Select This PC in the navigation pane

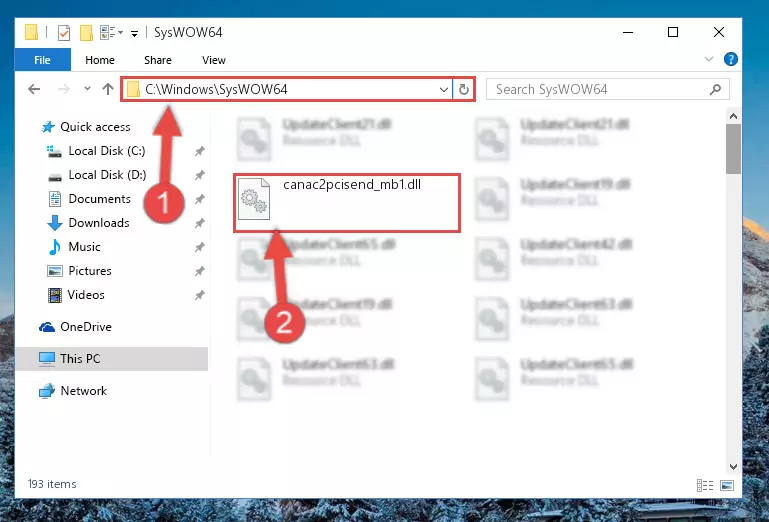click(80, 359)
